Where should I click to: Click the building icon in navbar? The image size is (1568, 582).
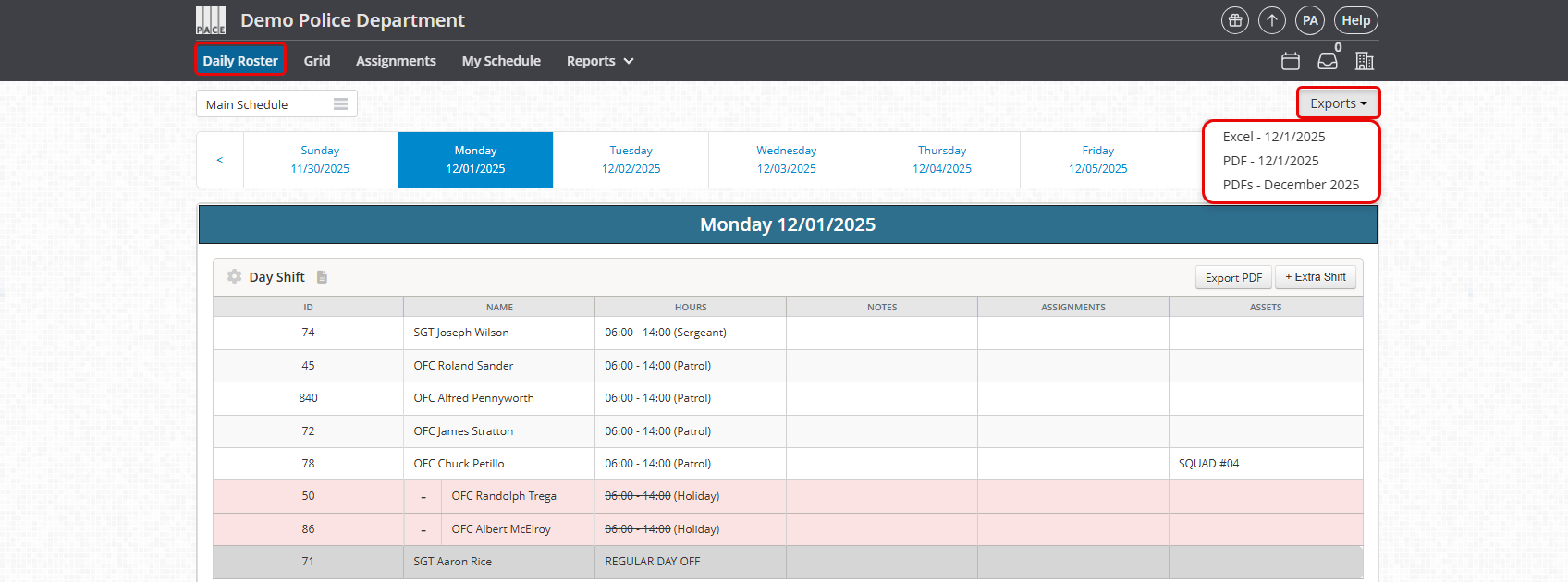click(1365, 61)
